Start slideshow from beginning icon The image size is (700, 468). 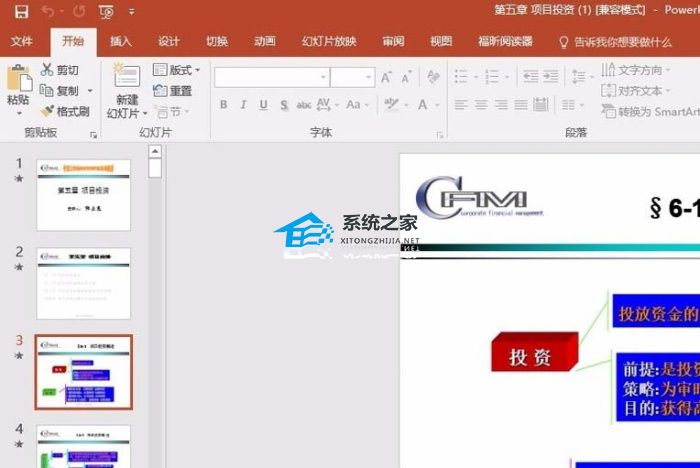pos(106,12)
